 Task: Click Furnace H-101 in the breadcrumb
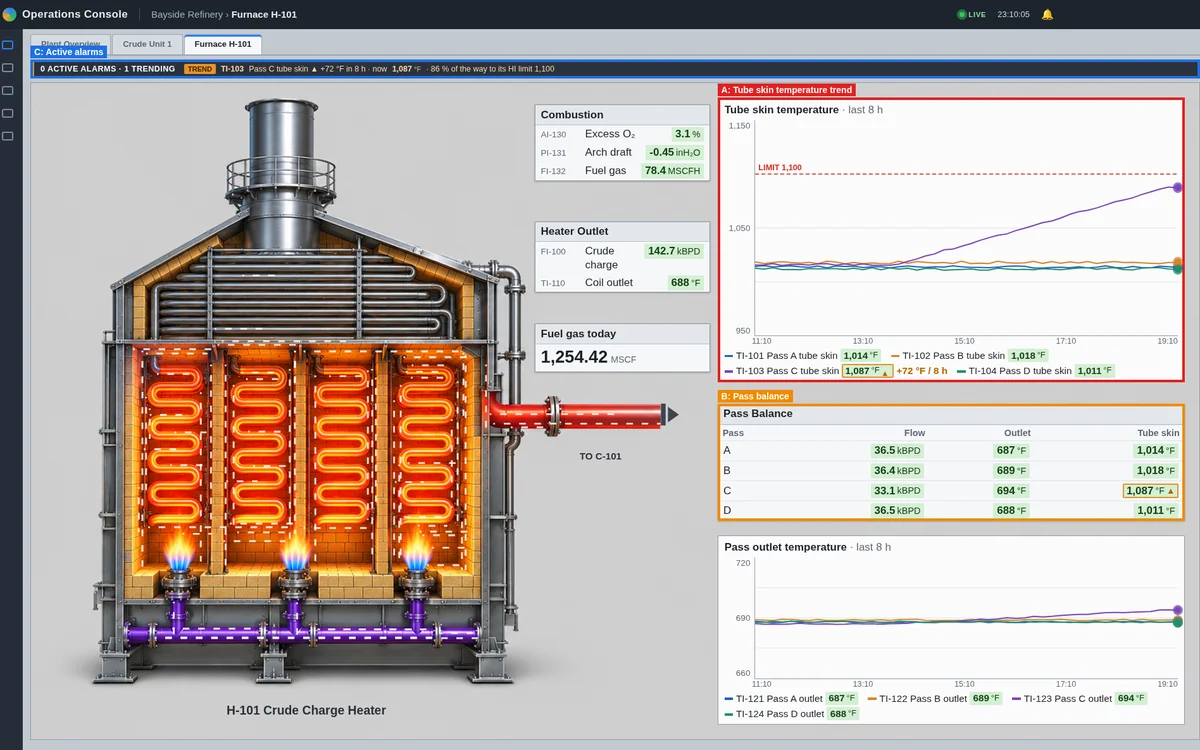pyautogui.click(x=264, y=14)
